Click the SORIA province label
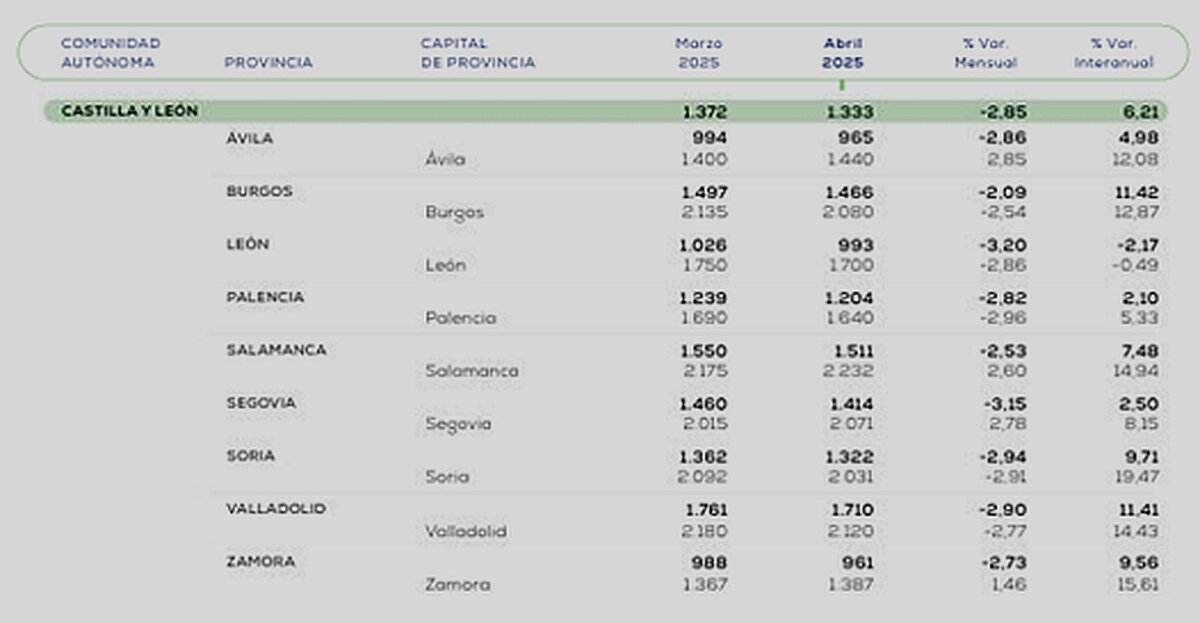Image resolution: width=1200 pixels, height=623 pixels. point(251,456)
